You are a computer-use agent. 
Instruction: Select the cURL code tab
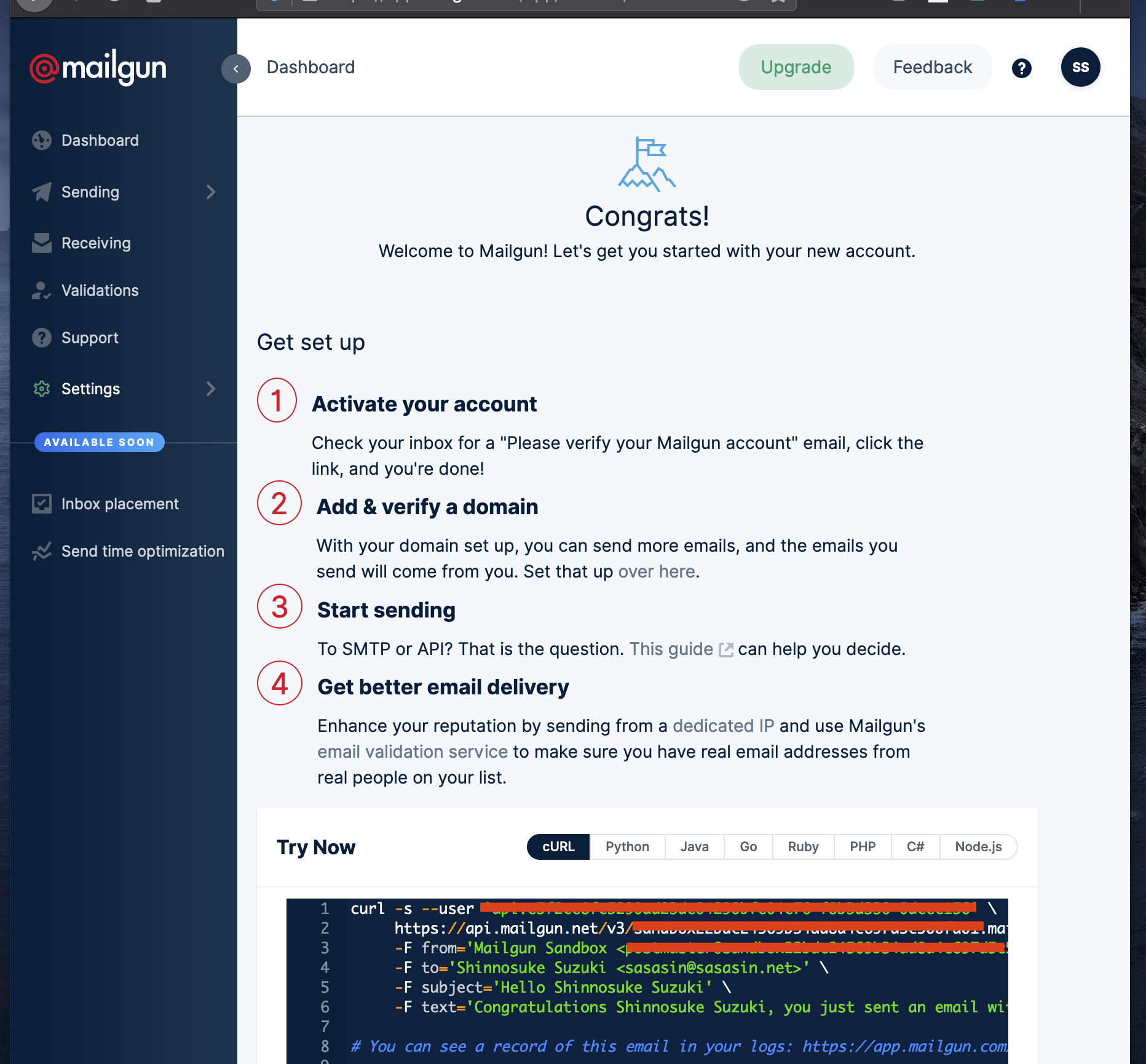[x=558, y=847]
